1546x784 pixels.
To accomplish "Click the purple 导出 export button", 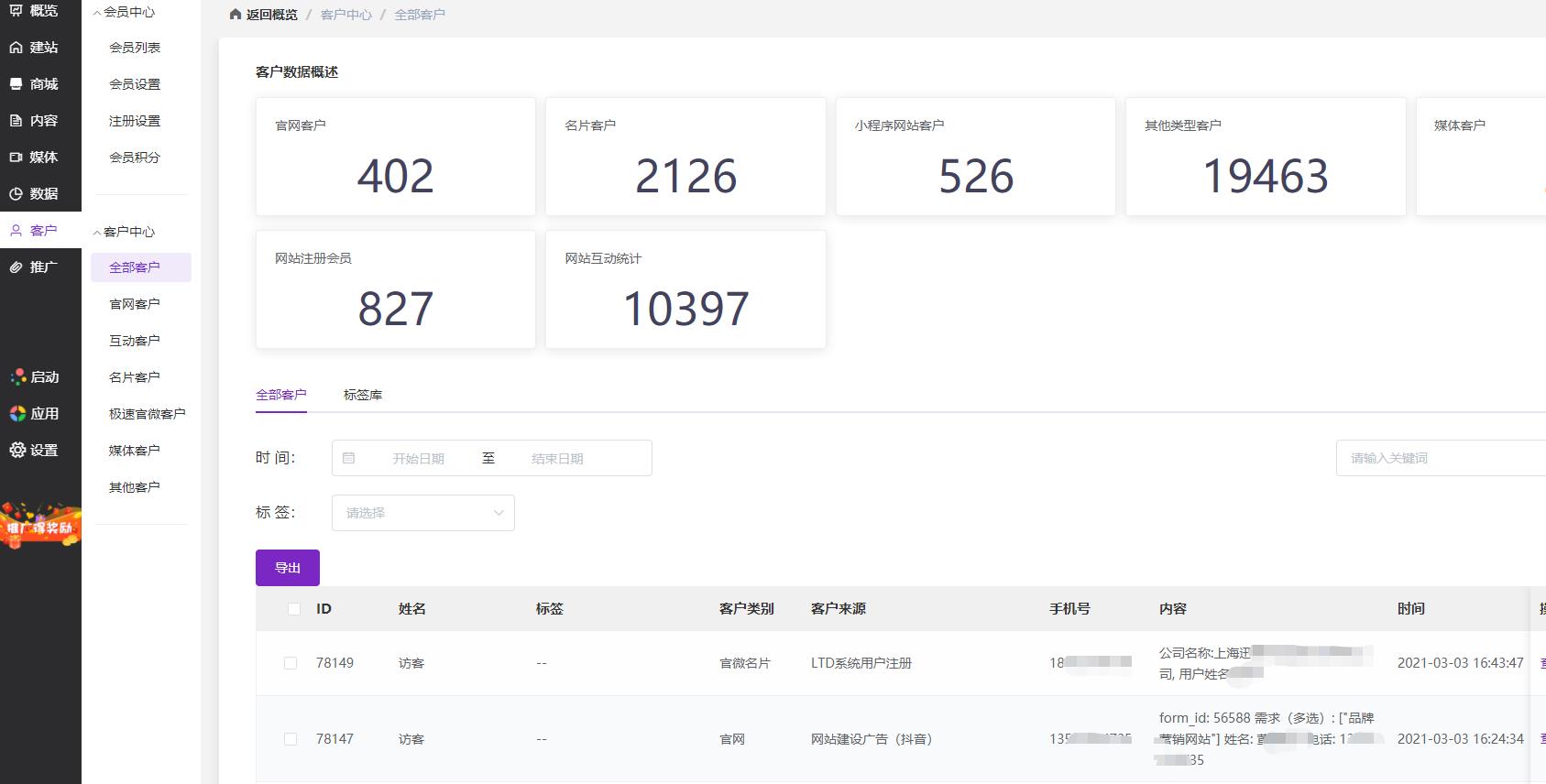I will coord(288,568).
